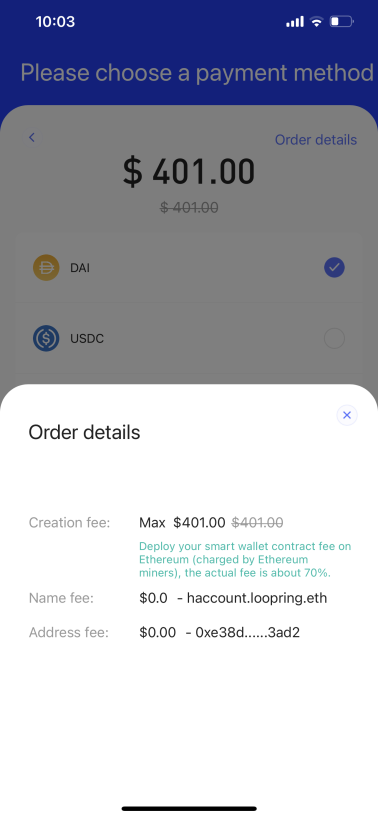This screenshot has width=378, height=818.
Task: Click the DAI coin icon
Action: click(46, 268)
